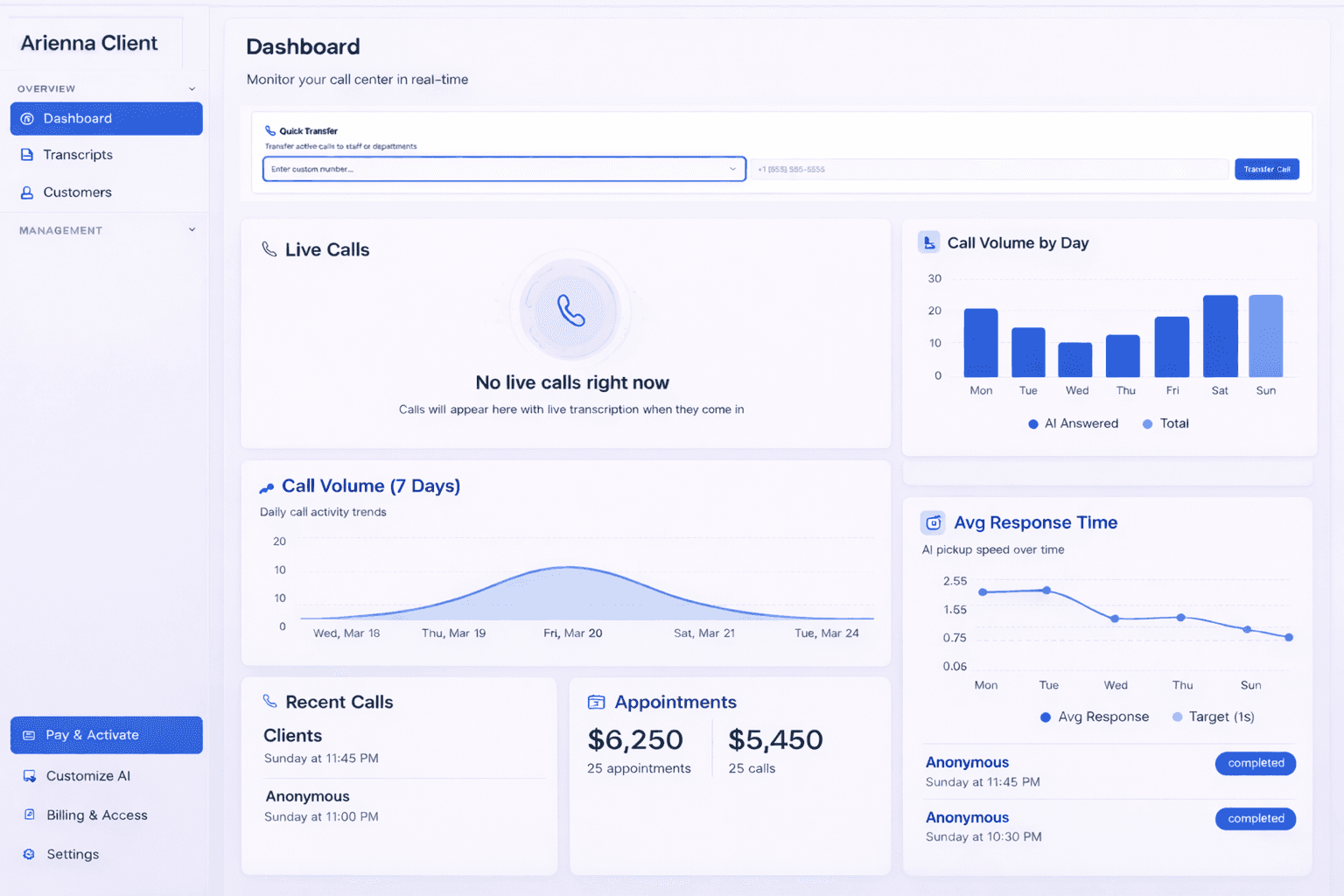1344x896 pixels.
Task: Click the Live Calls phone icon
Action: [269, 248]
